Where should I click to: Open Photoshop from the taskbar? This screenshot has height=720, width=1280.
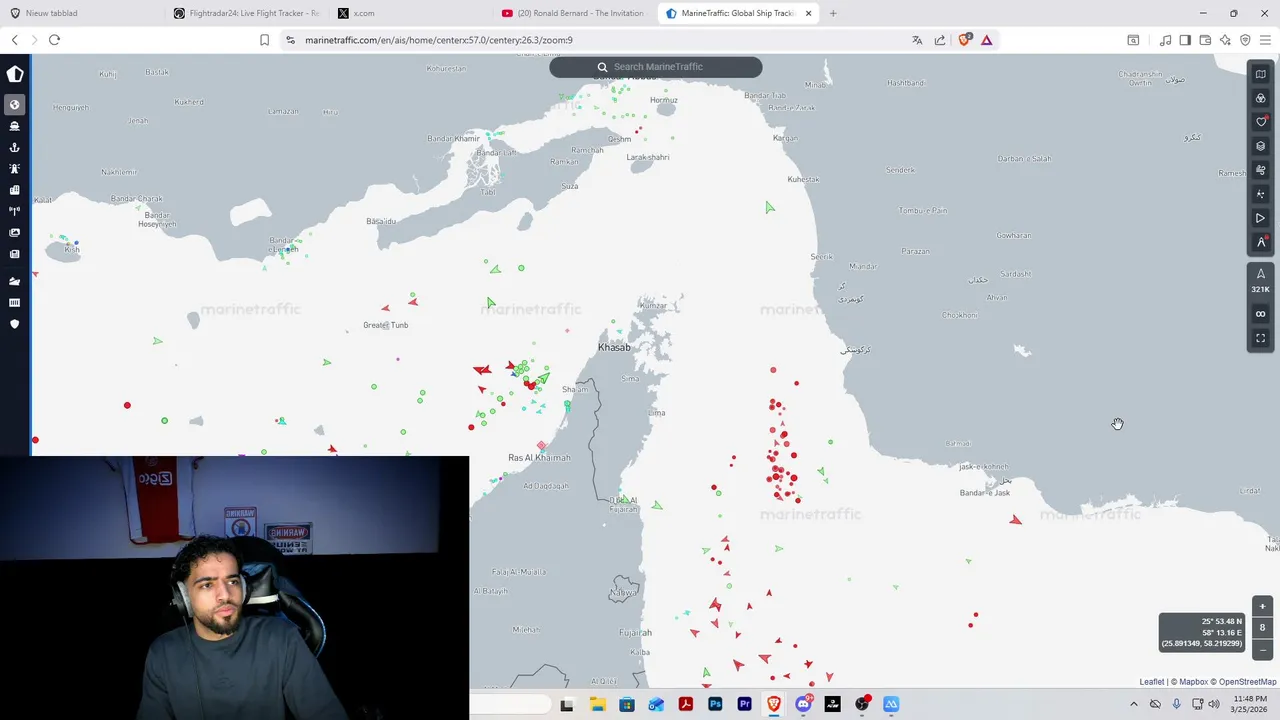click(715, 704)
